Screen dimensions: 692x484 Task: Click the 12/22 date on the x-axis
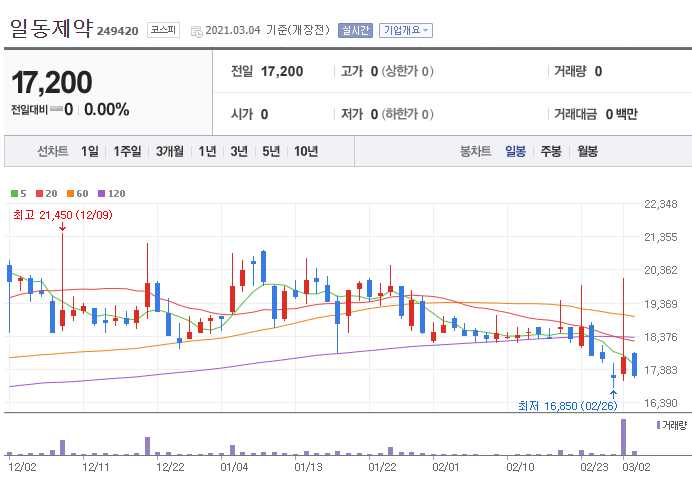(x=170, y=467)
